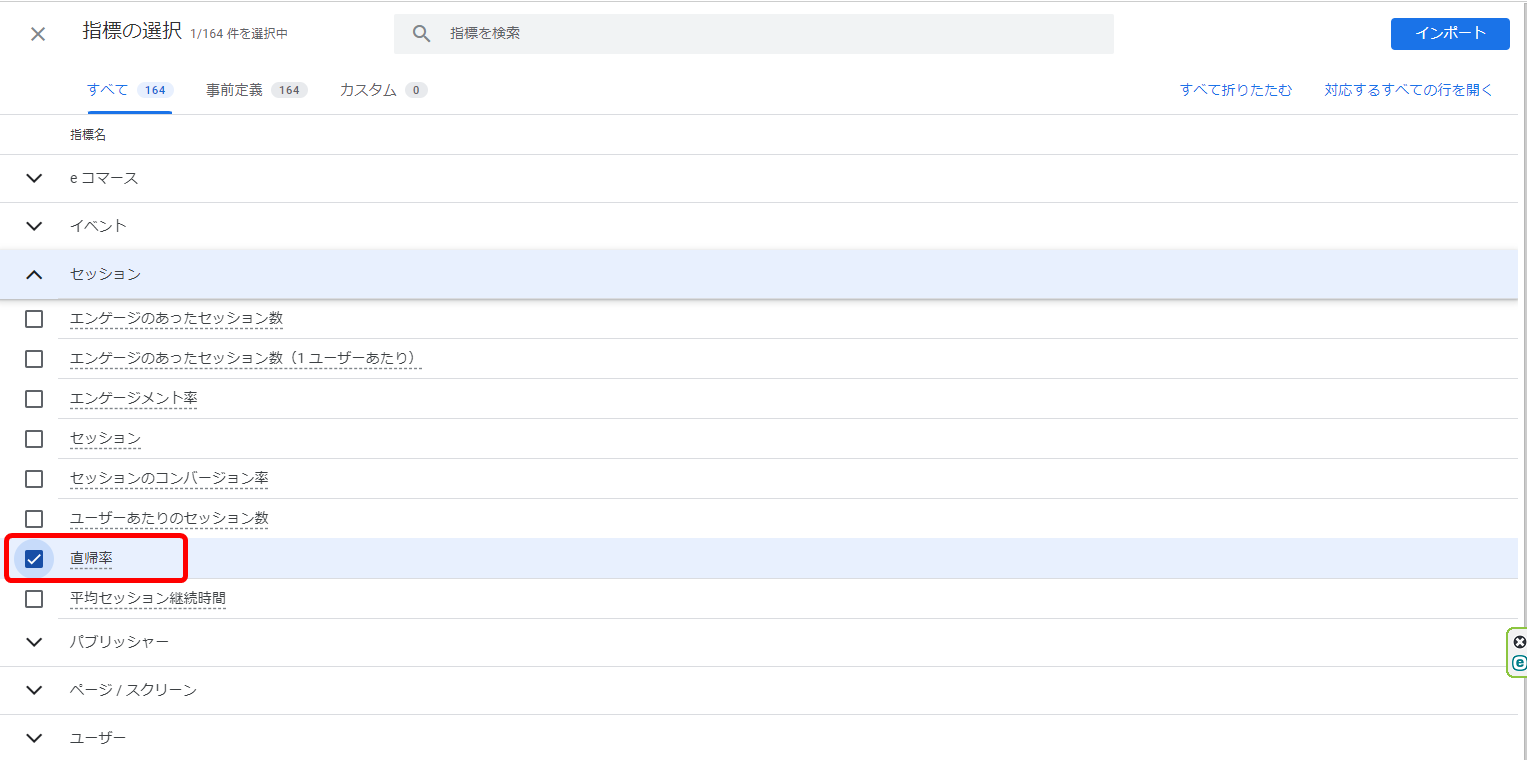This screenshot has width=1527, height=760.
Task: Click the extension badge at right edge
Action: coord(1518,652)
